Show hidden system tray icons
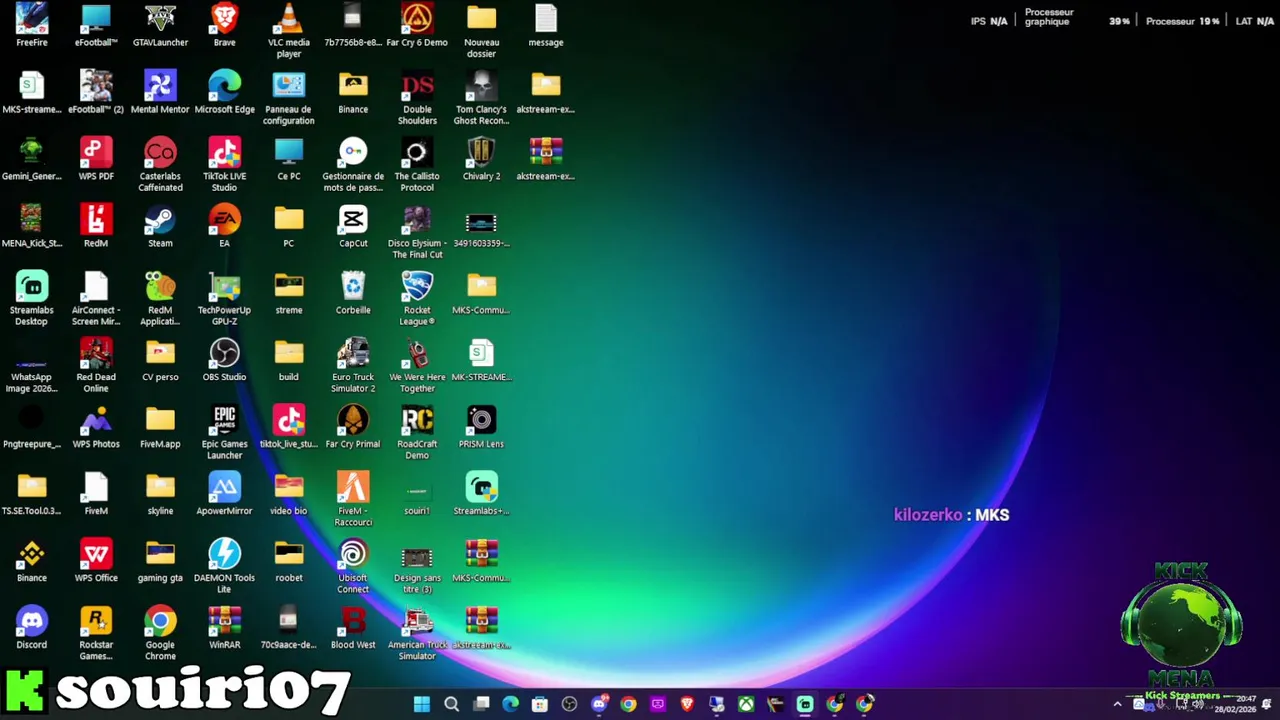The height and width of the screenshot is (720, 1280). [1117, 704]
